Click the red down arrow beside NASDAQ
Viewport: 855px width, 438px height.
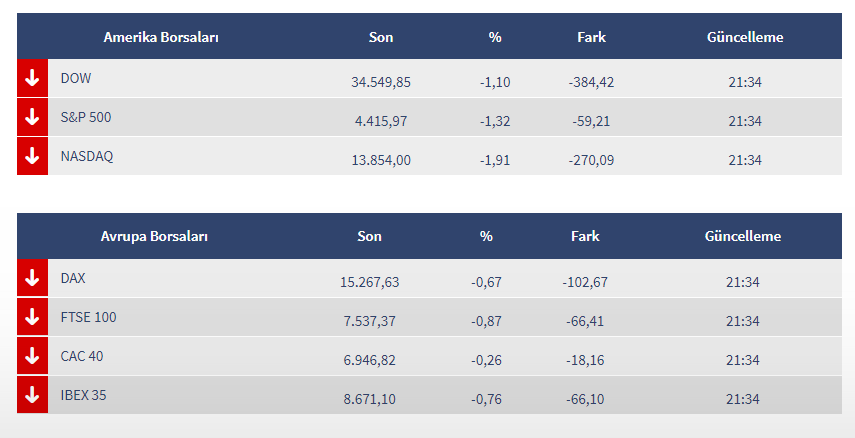click(x=32, y=156)
